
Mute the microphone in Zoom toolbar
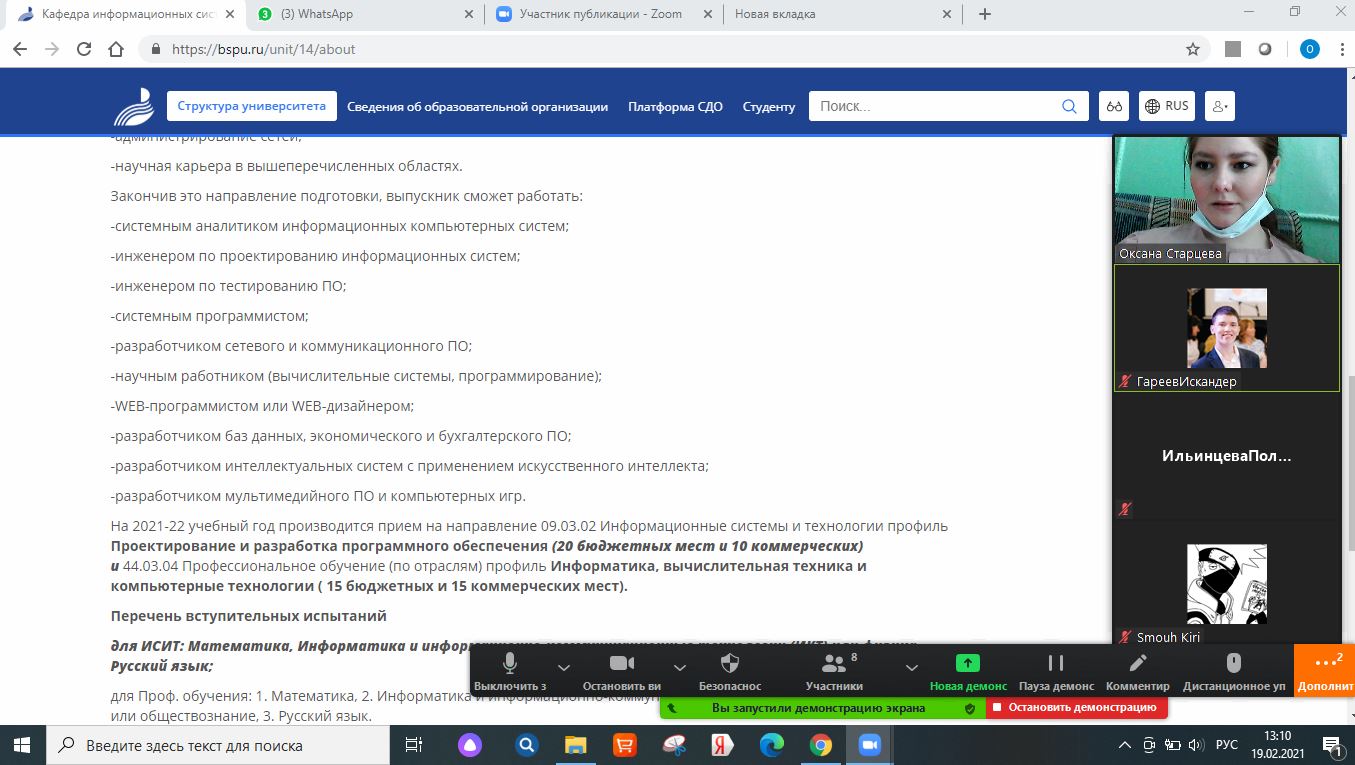coord(510,664)
